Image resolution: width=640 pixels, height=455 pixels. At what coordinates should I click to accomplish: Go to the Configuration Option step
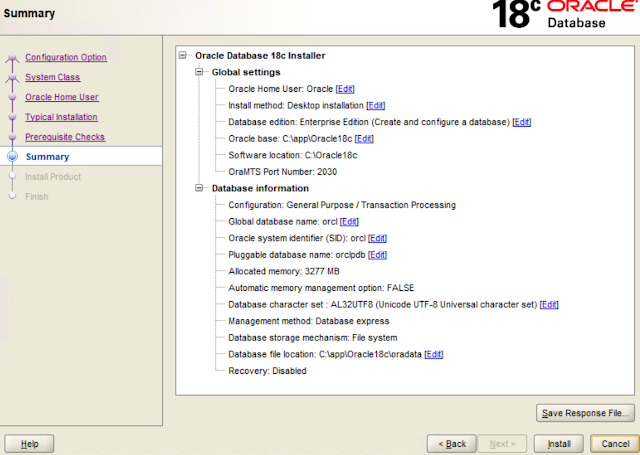click(x=66, y=57)
